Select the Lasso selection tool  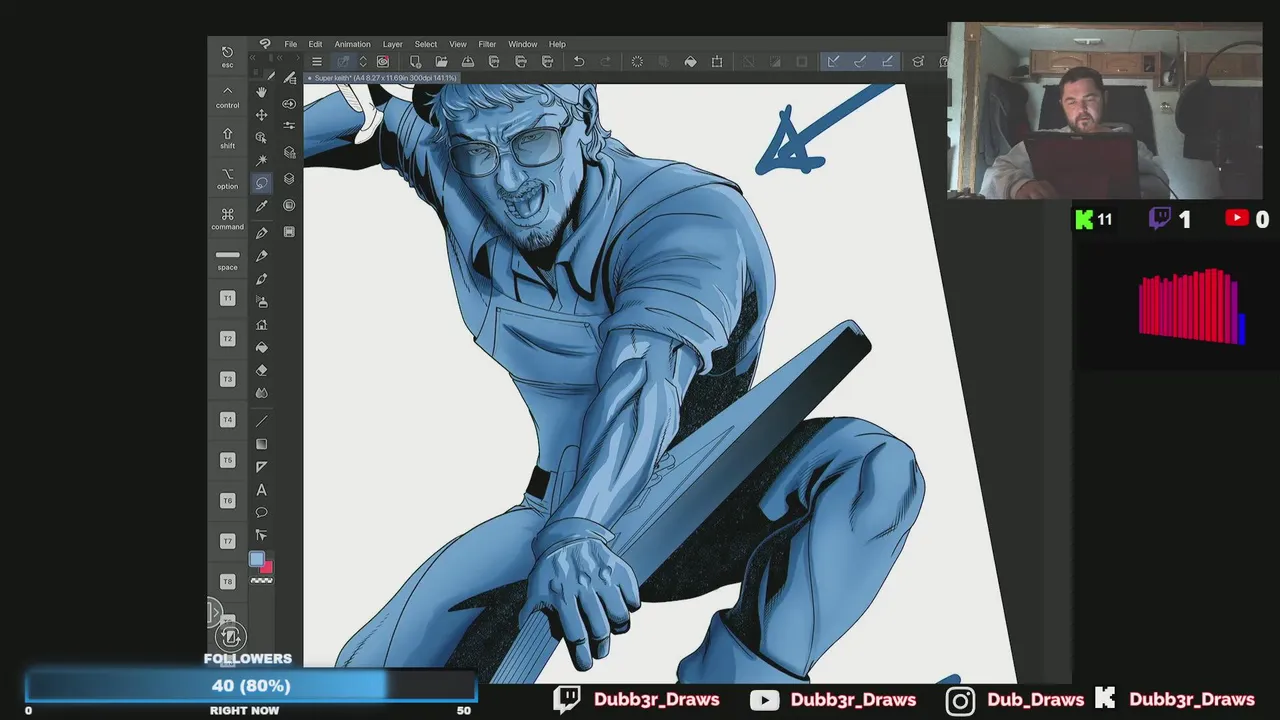tap(261, 183)
